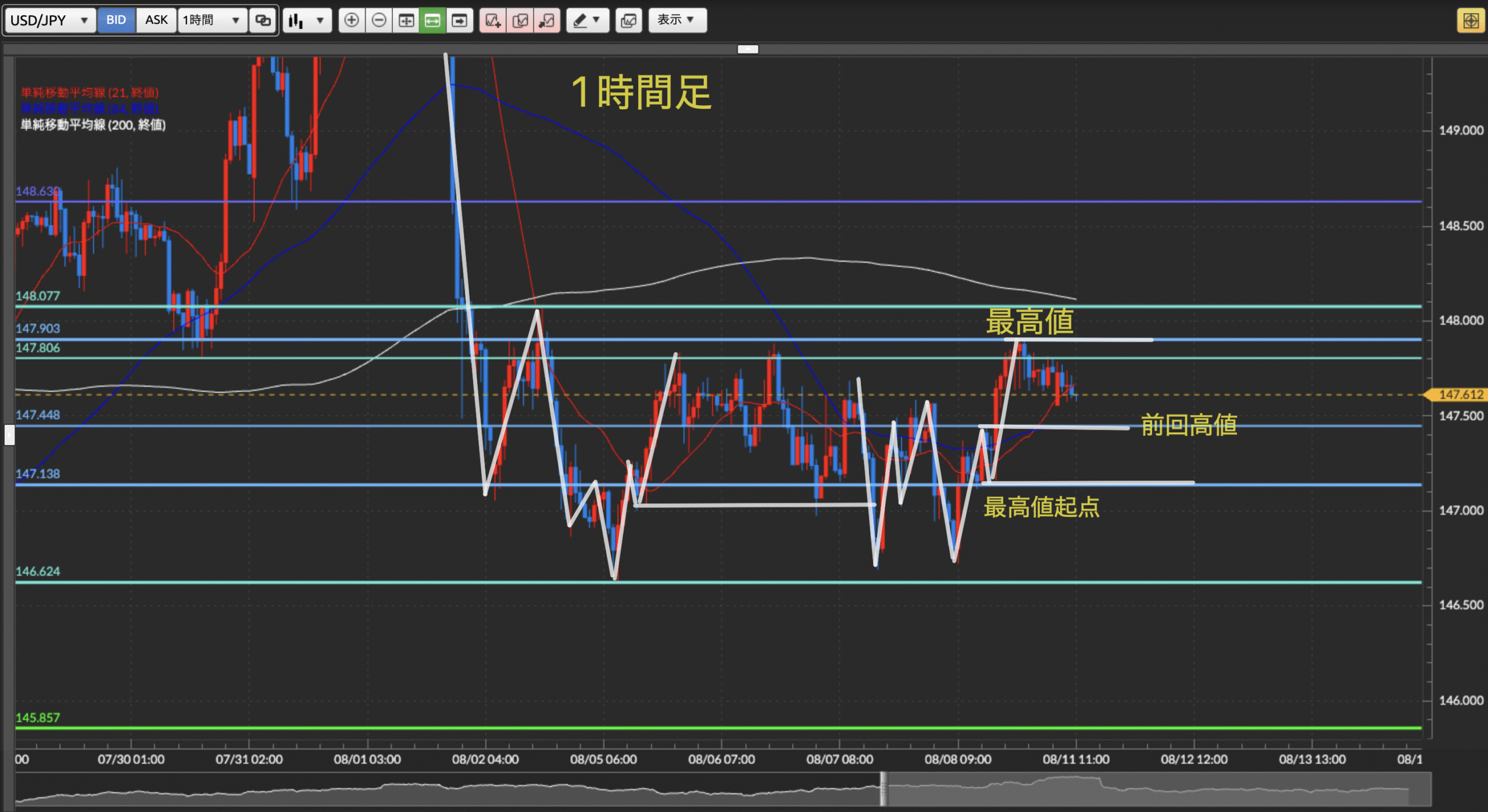Zoom in with the plus icon
The width and height of the screenshot is (1488, 812).
[x=351, y=20]
